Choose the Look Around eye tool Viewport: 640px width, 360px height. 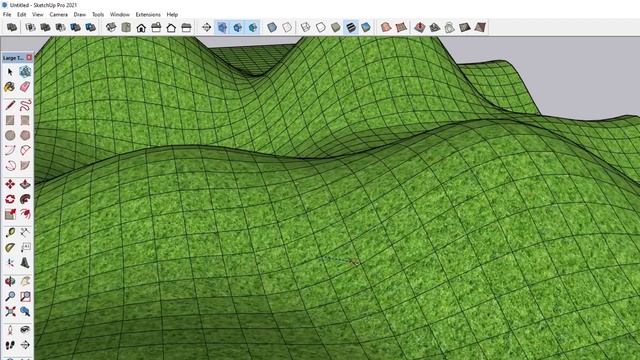tap(25, 330)
